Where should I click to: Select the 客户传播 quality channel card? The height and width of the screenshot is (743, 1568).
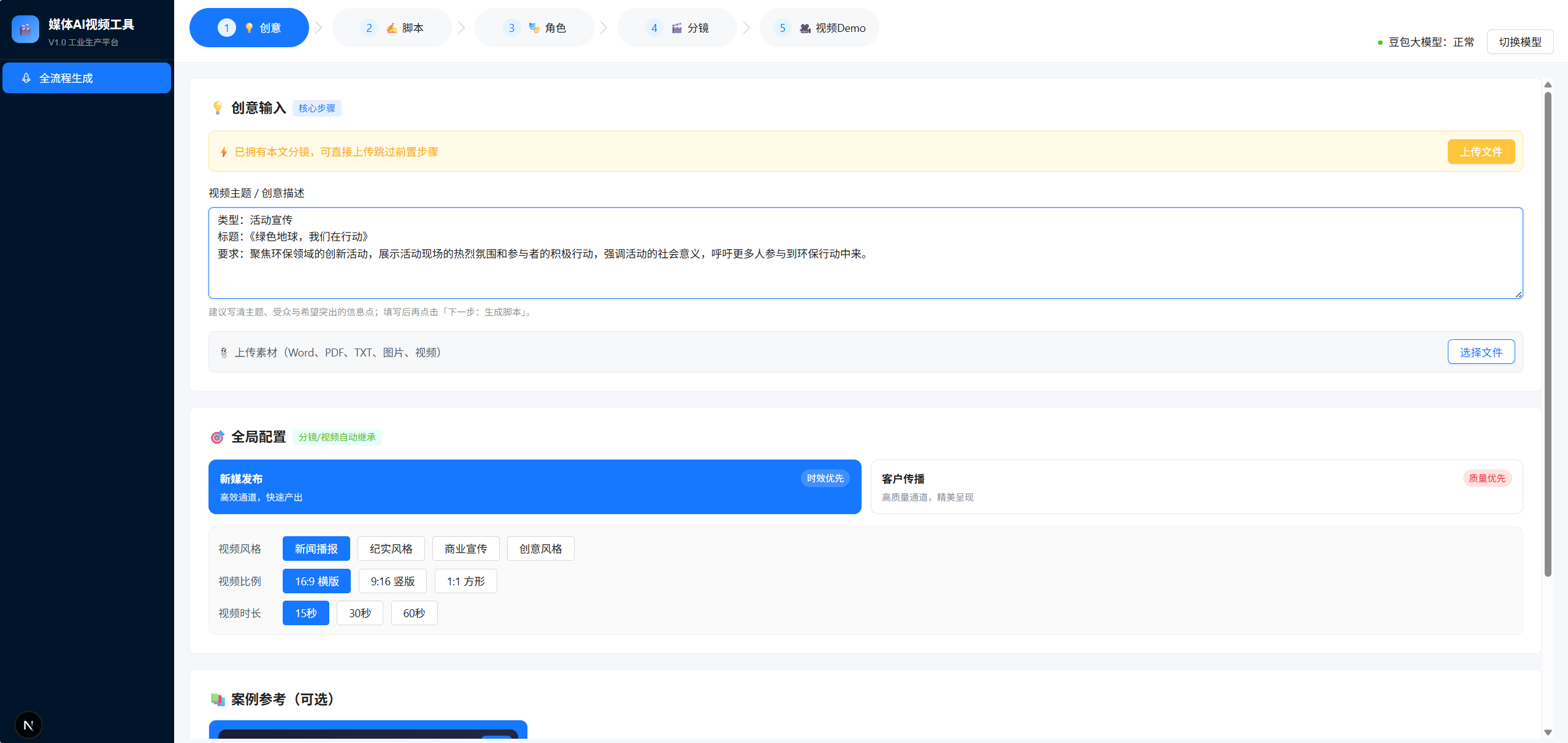point(1196,487)
